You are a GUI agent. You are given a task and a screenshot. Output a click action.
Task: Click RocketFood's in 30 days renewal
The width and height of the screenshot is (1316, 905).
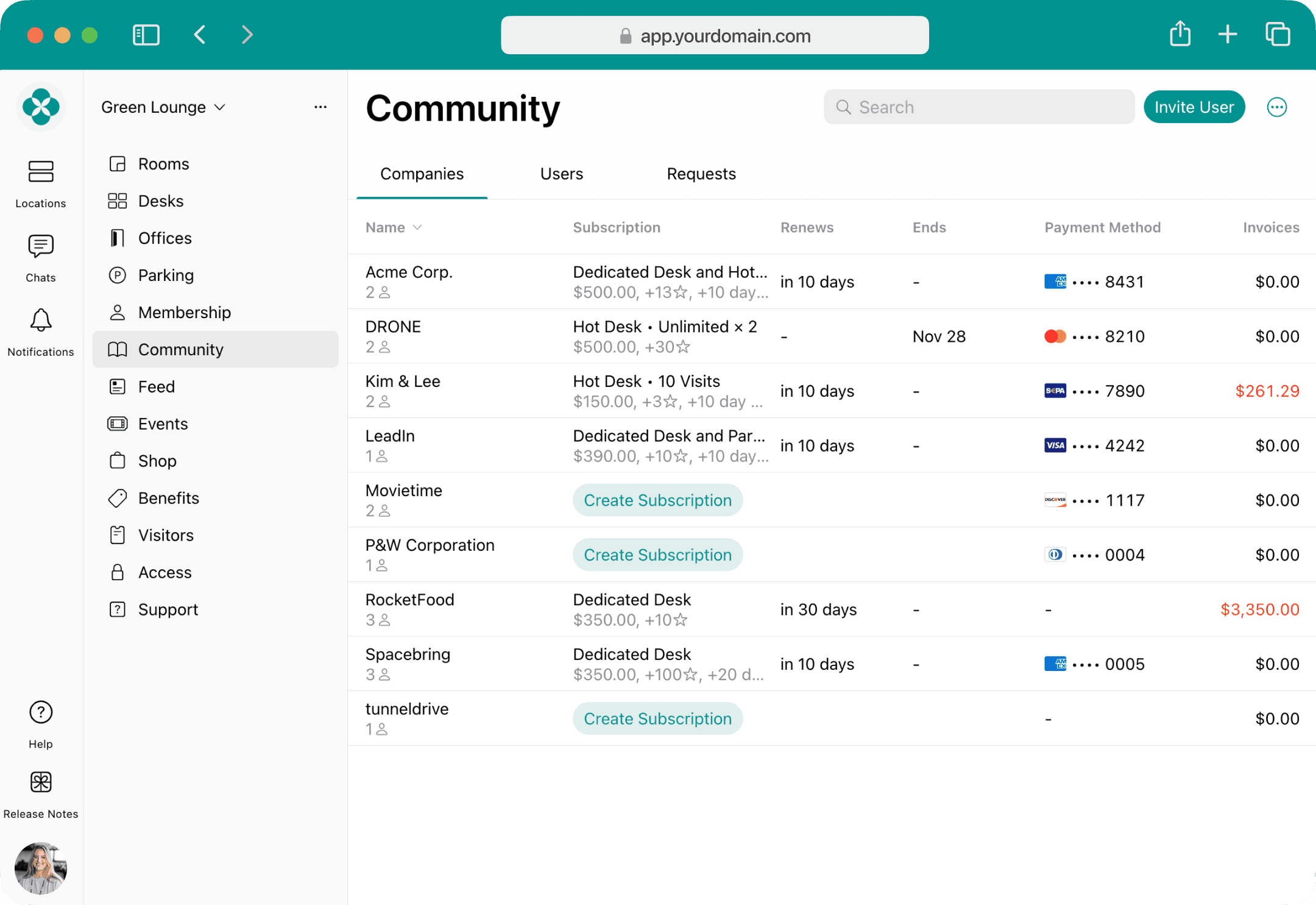click(x=818, y=609)
